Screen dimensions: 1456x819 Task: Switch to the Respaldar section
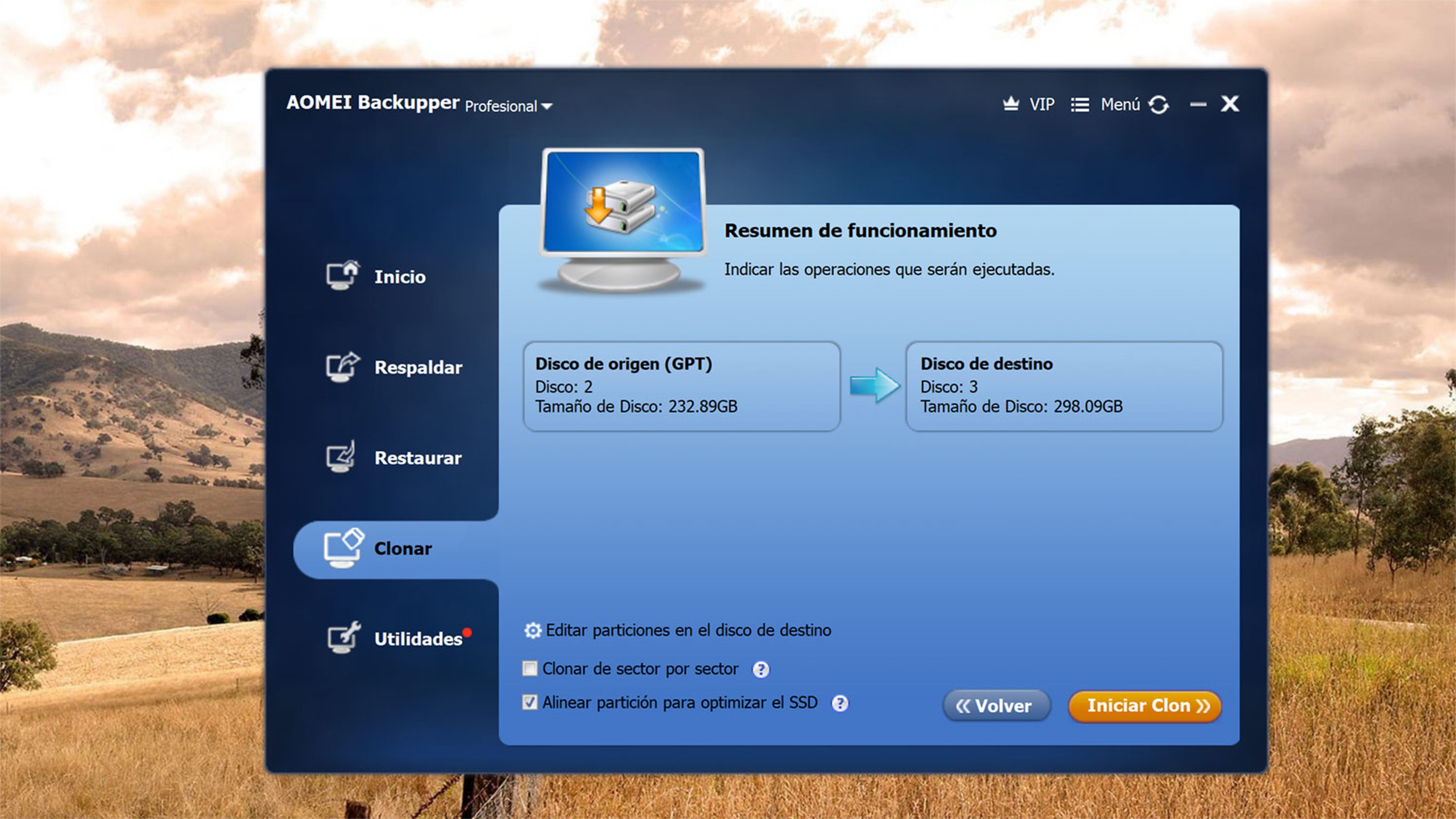[418, 368]
